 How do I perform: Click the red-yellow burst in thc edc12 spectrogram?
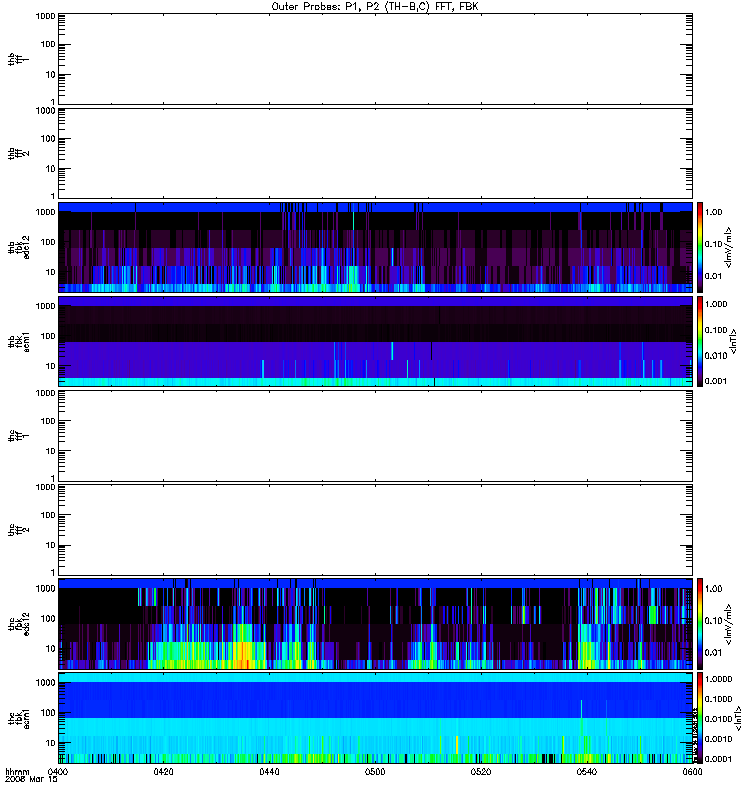click(245, 654)
